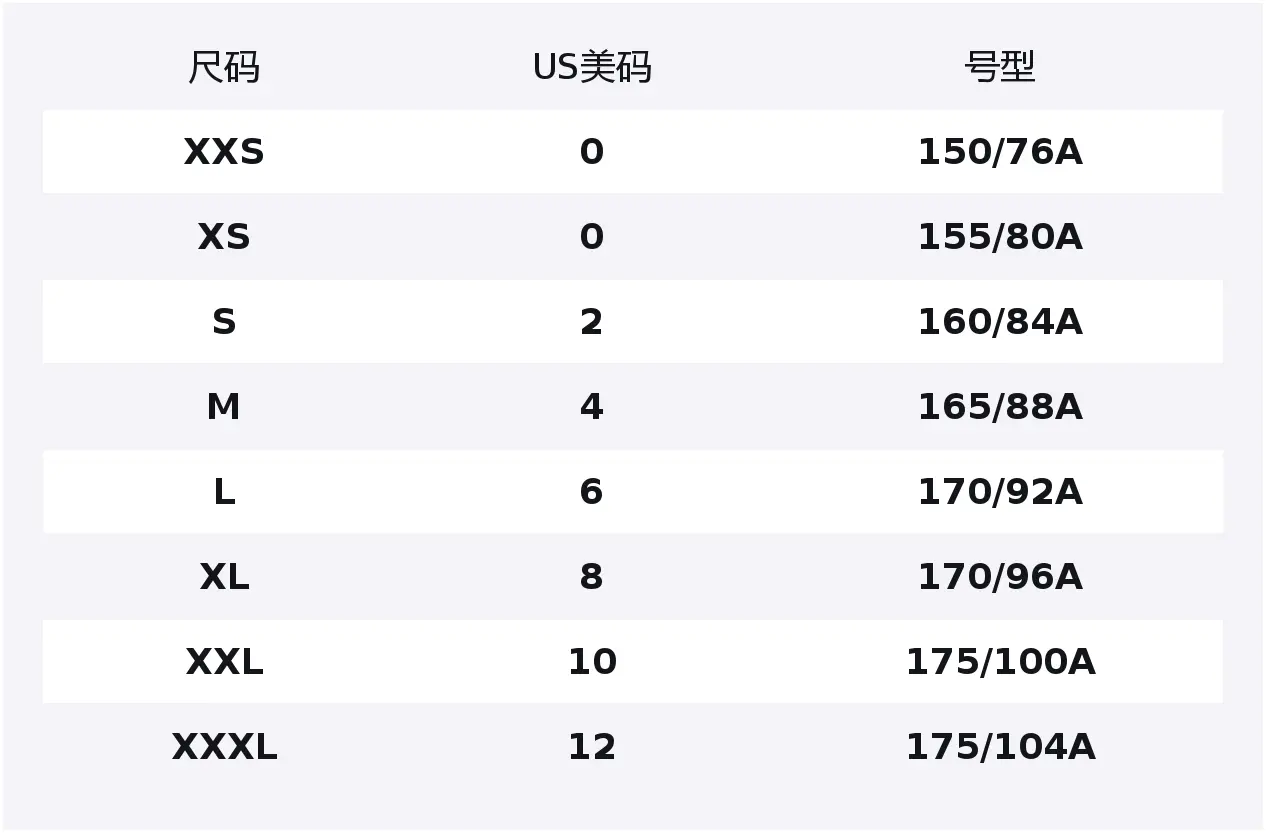Screen dimensions: 1266x833
Task: Select the XXS size cell
Action: click(224, 152)
